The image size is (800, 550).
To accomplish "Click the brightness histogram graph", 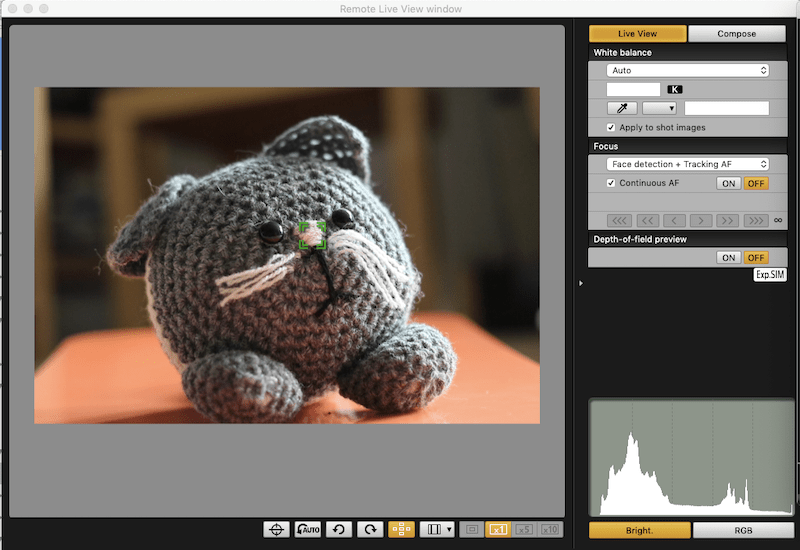I will coord(692,457).
